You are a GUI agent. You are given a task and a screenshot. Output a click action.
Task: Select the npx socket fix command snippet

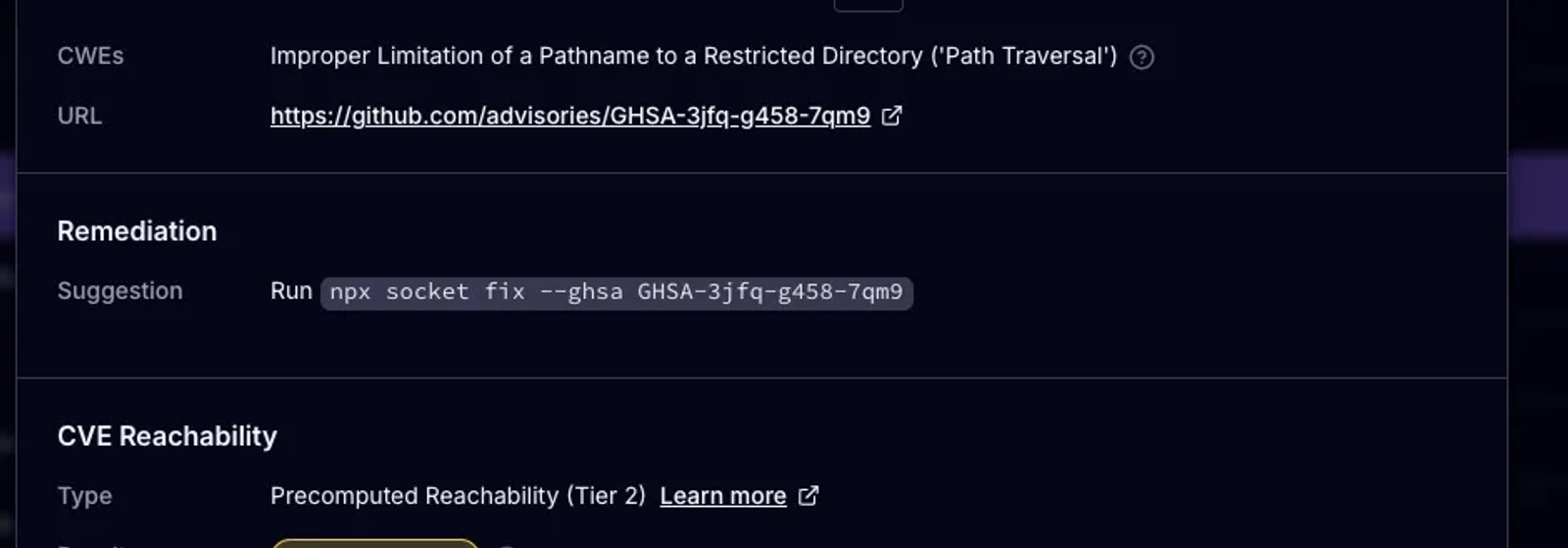616,292
